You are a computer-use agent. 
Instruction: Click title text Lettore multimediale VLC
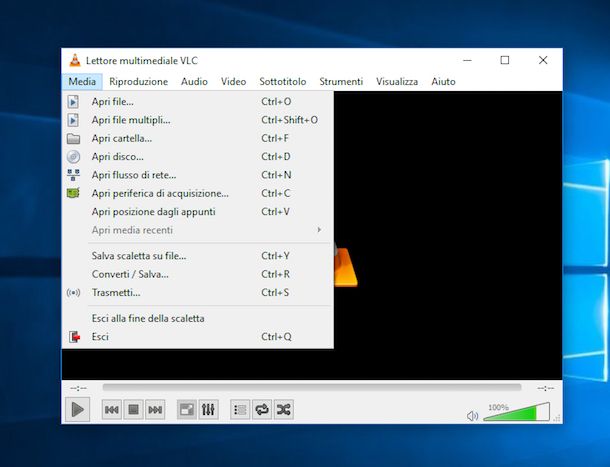click(x=142, y=61)
